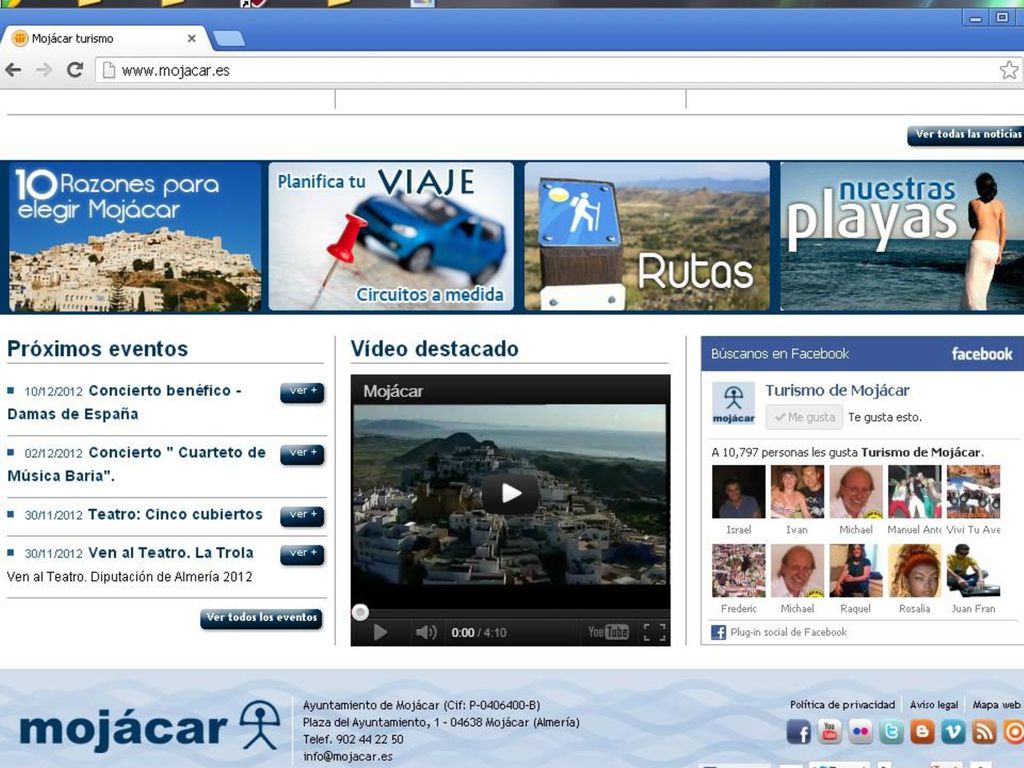Image resolution: width=1024 pixels, height=768 pixels.
Task: Click the browser forward arrow
Action: pos(44,70)
